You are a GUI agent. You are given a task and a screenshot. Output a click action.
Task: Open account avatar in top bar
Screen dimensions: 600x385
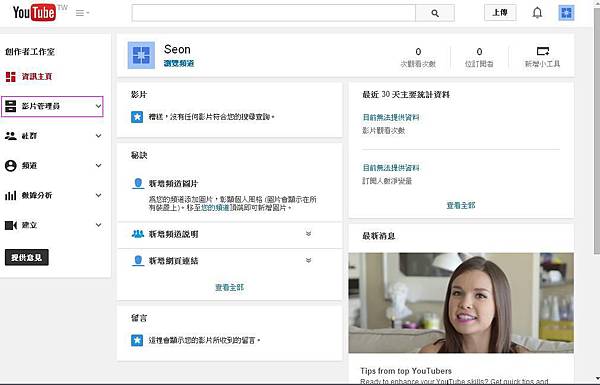pyautogui.click(x=566, y=13)
